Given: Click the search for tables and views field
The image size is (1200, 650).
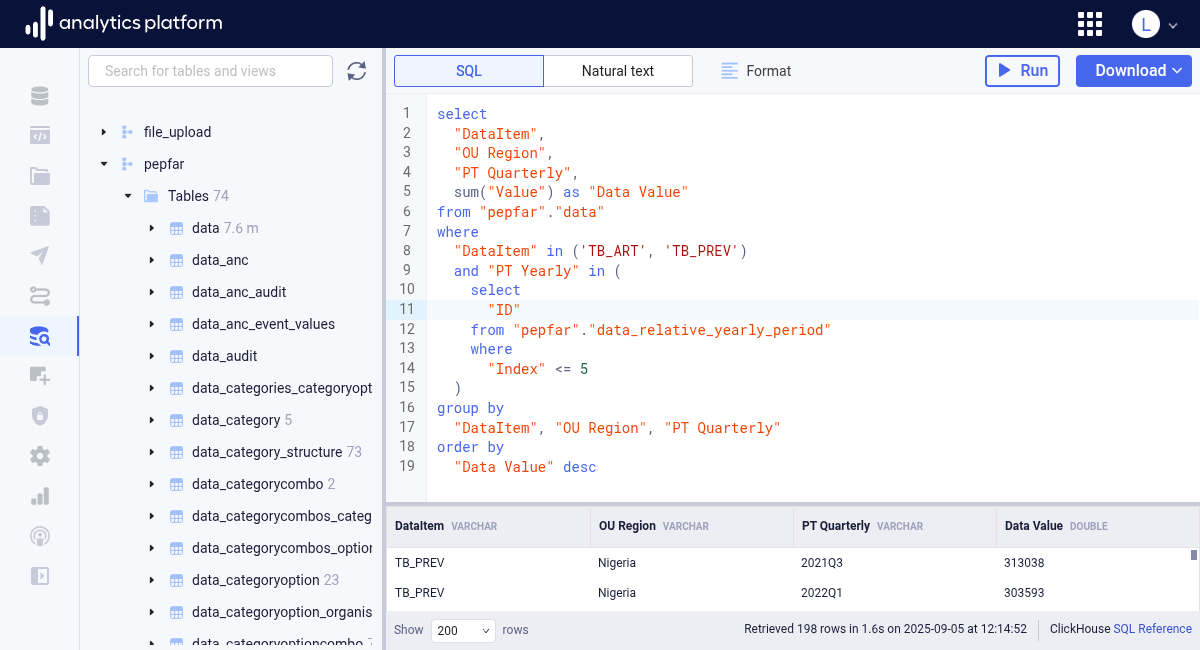Looking at the screenshot, I should (x=210, y=71).
